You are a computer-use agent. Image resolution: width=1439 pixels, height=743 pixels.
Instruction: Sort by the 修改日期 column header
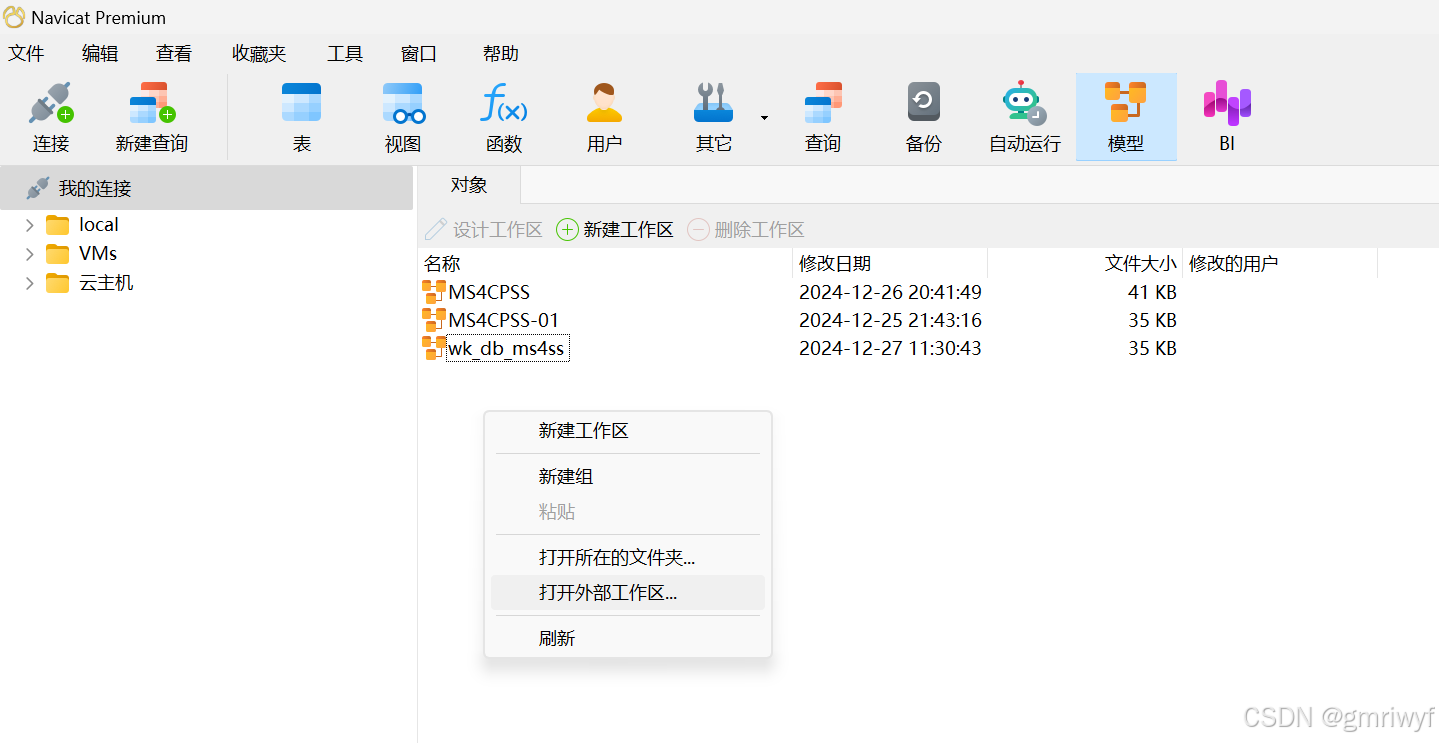890,264
